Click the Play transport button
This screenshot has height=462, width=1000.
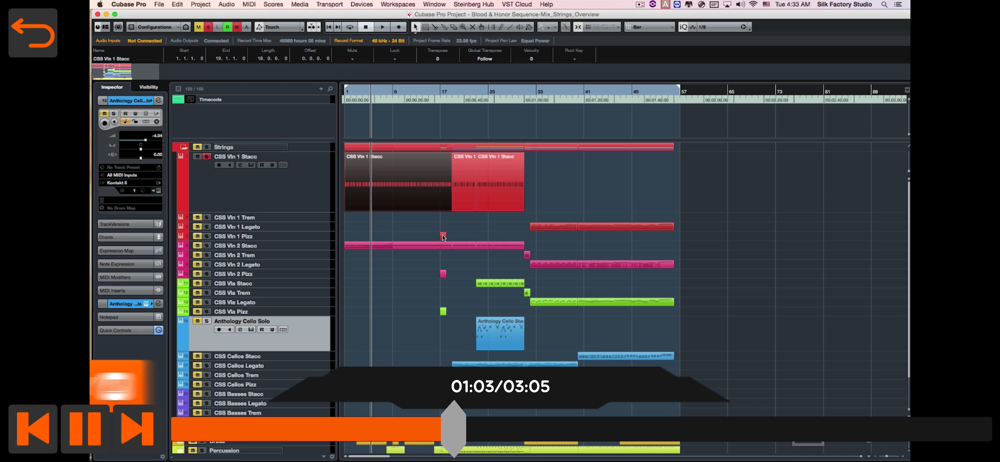pos(382,27)
